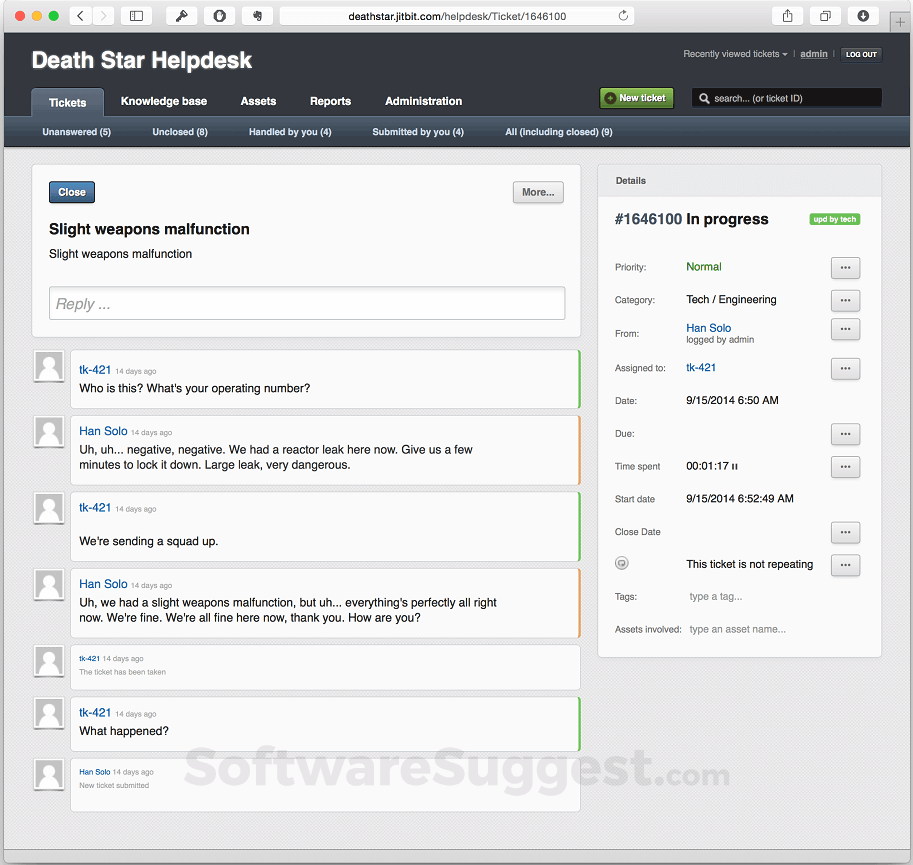Edit the Category field using the ellipsis icon
Screen dimensions: 913x865
click(845, 300)
